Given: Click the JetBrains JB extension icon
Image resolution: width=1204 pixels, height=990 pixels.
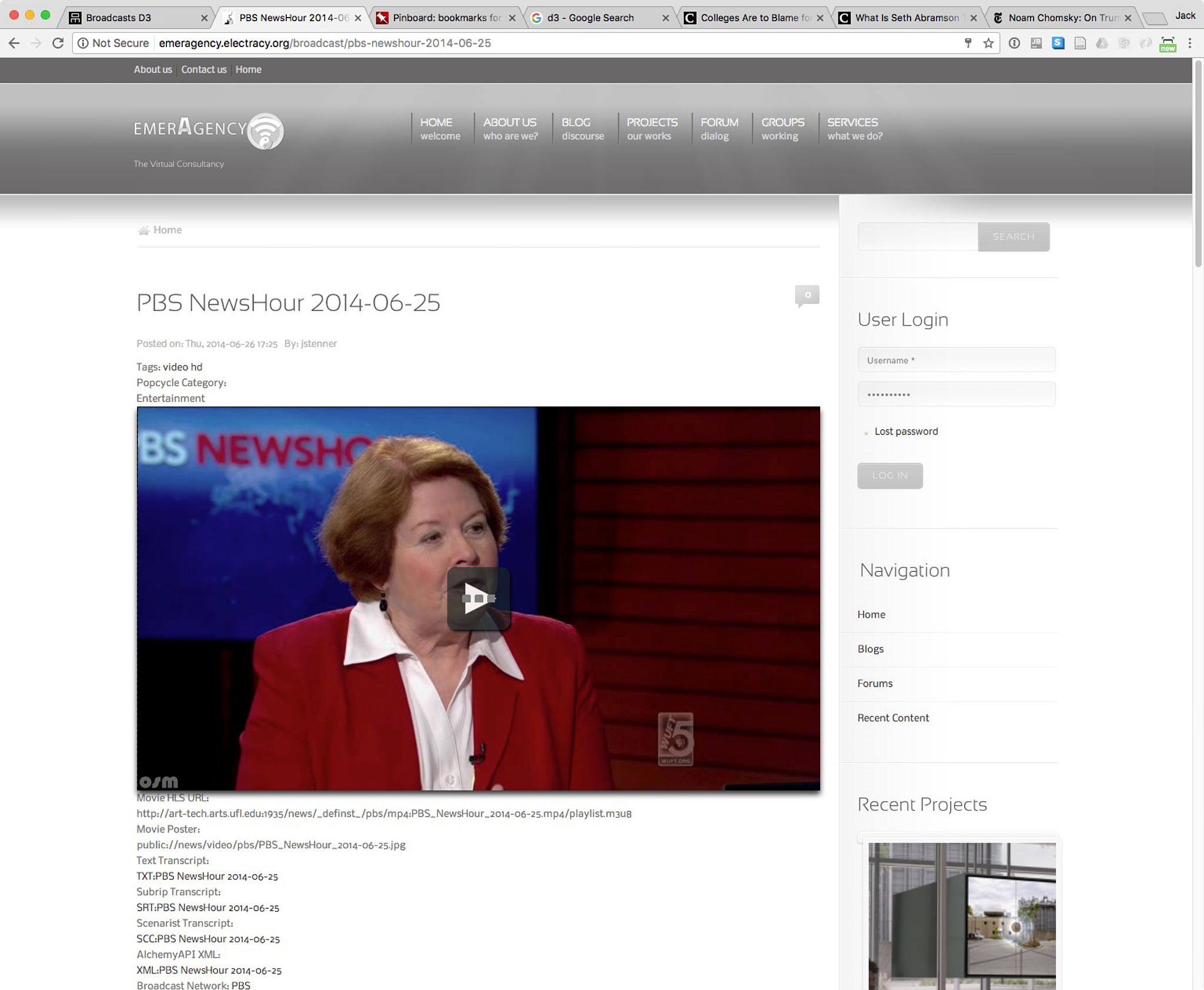Looking at the screenshot, I should coord(1036,43).
